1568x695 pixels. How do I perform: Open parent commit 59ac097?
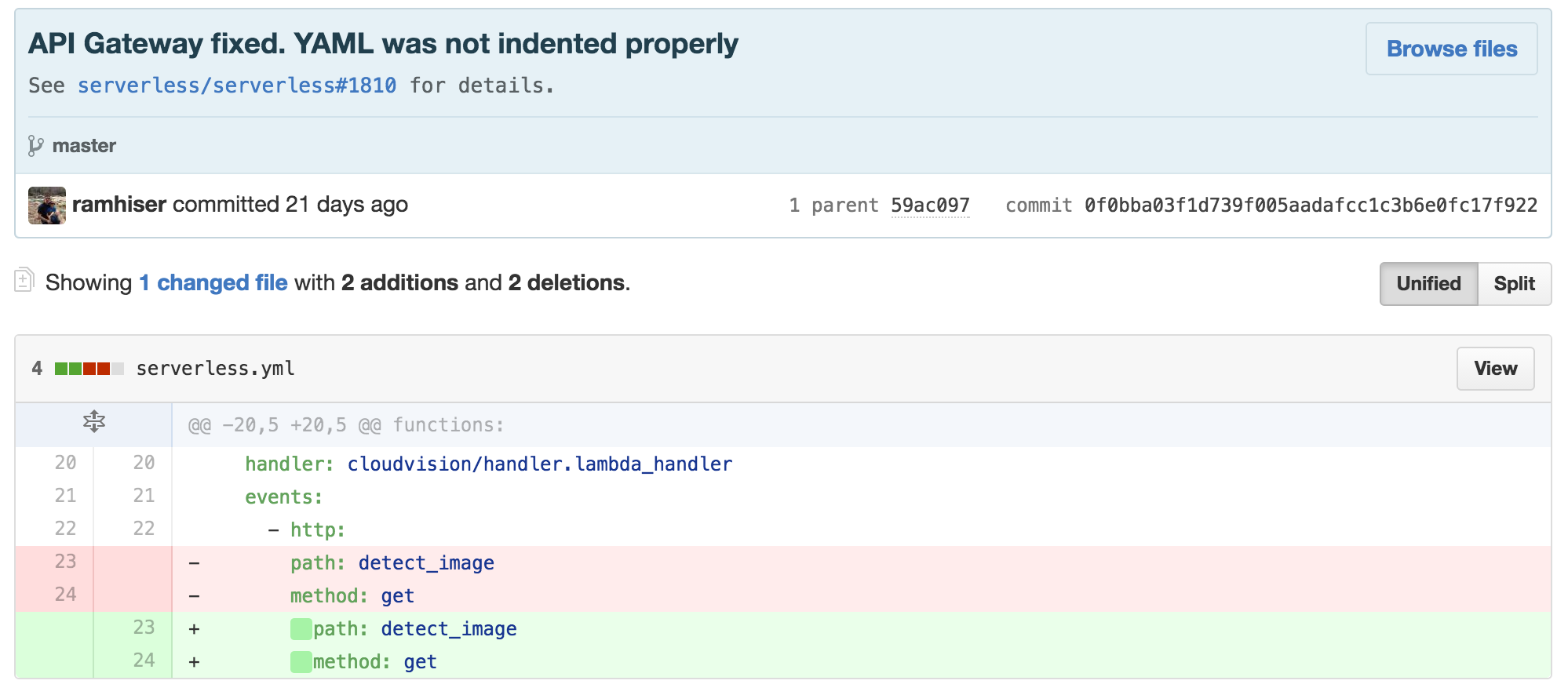click(930, 206)
